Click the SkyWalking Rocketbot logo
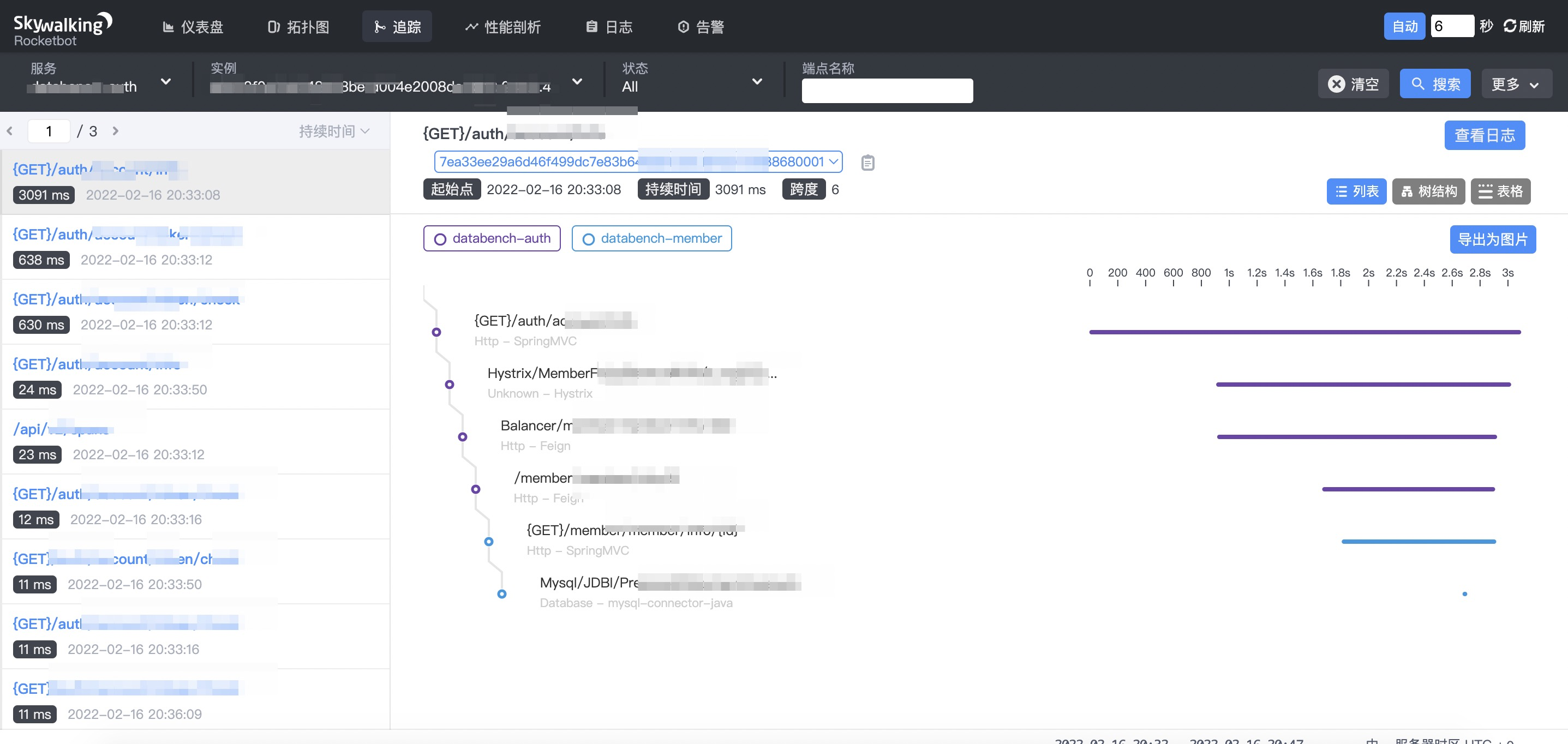Screen dimensions: 1568x744 tap(62, 28)
